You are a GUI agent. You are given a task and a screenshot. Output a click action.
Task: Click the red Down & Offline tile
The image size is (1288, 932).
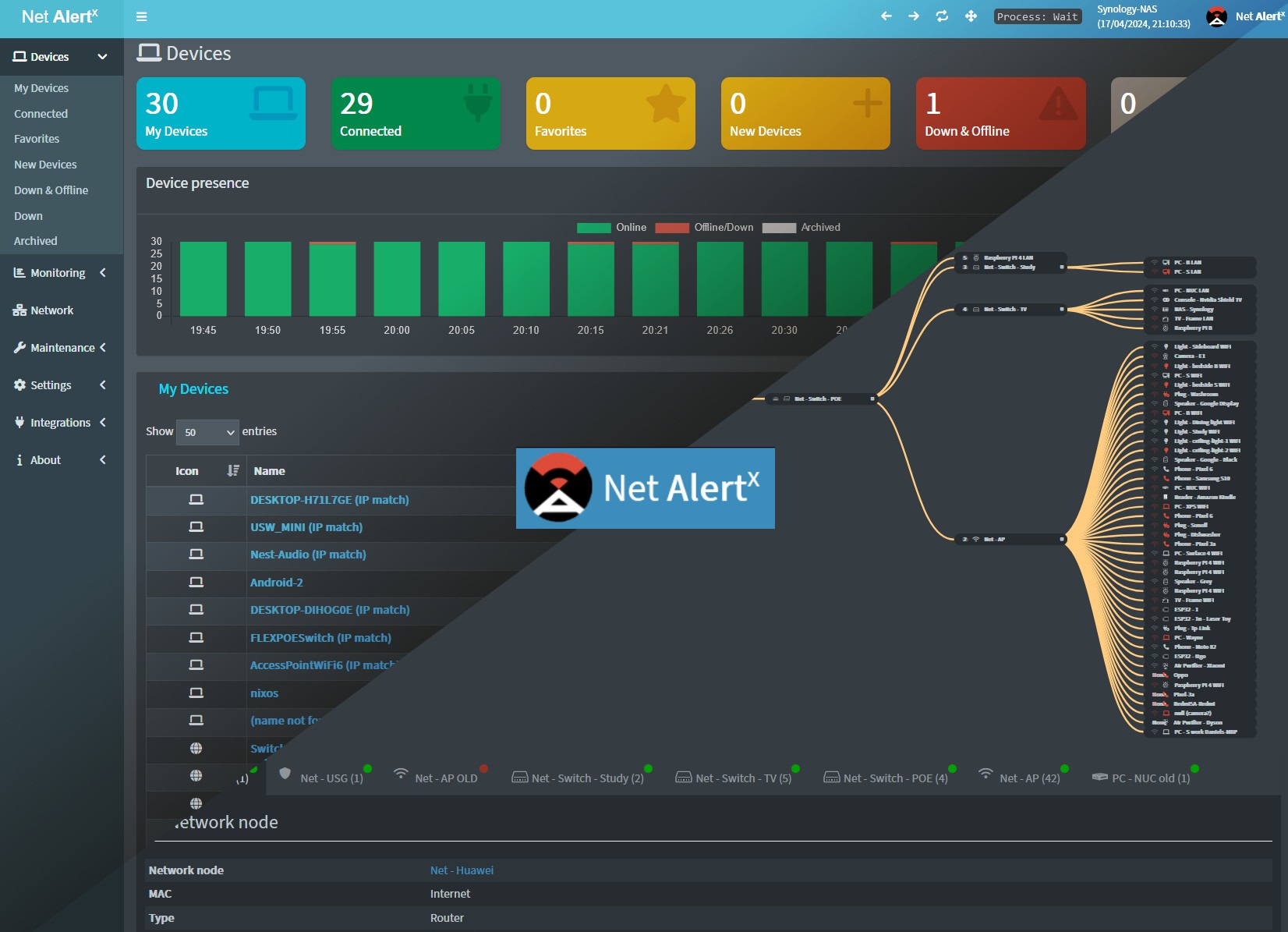pos(1000,114)
